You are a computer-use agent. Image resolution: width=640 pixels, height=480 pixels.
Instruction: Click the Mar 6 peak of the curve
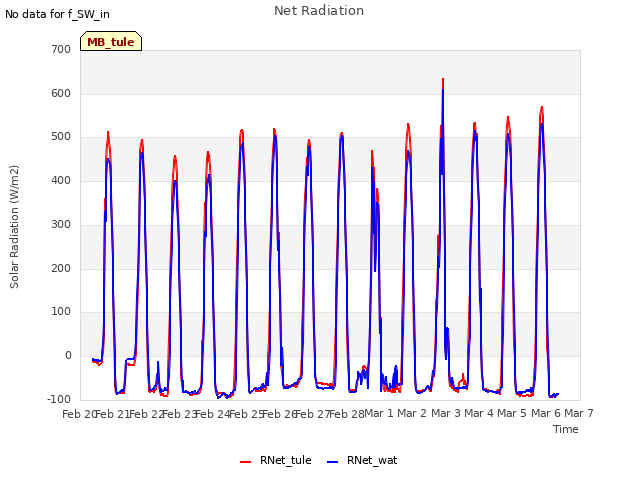pyautogui.click(x=542, y=107)
